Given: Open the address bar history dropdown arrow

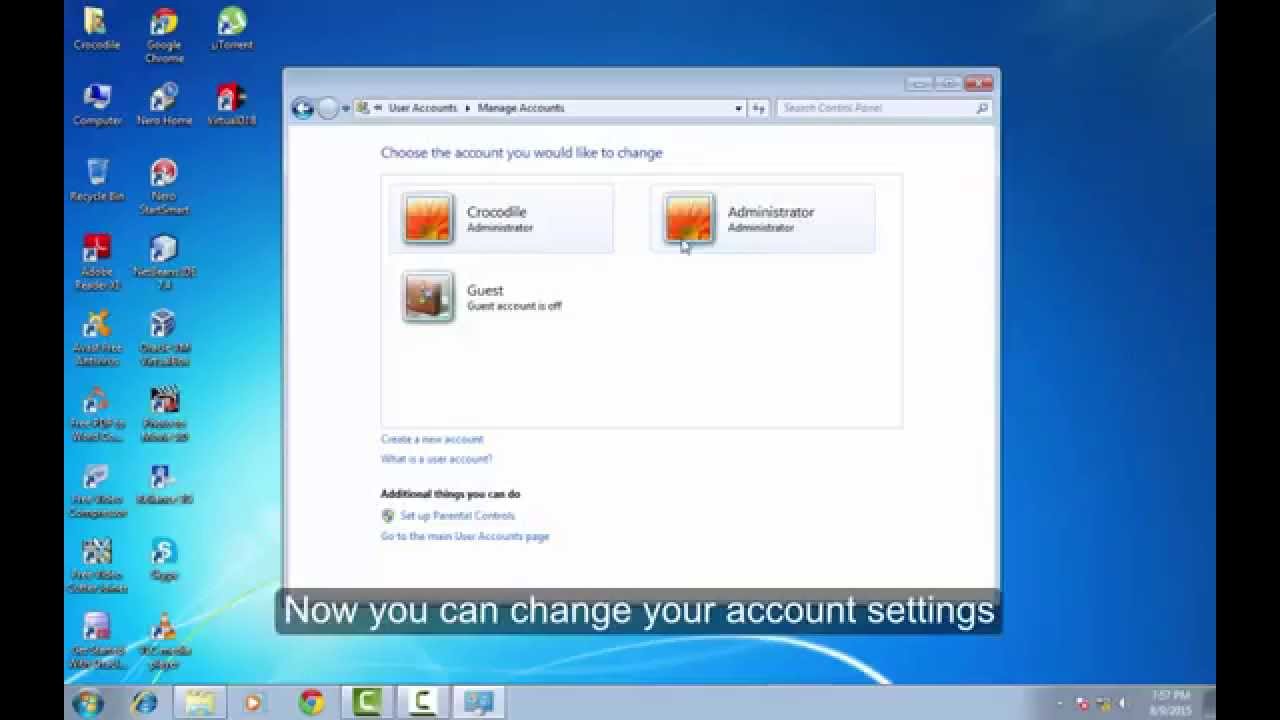Looking at the screenshot, I should coord(739,108).
